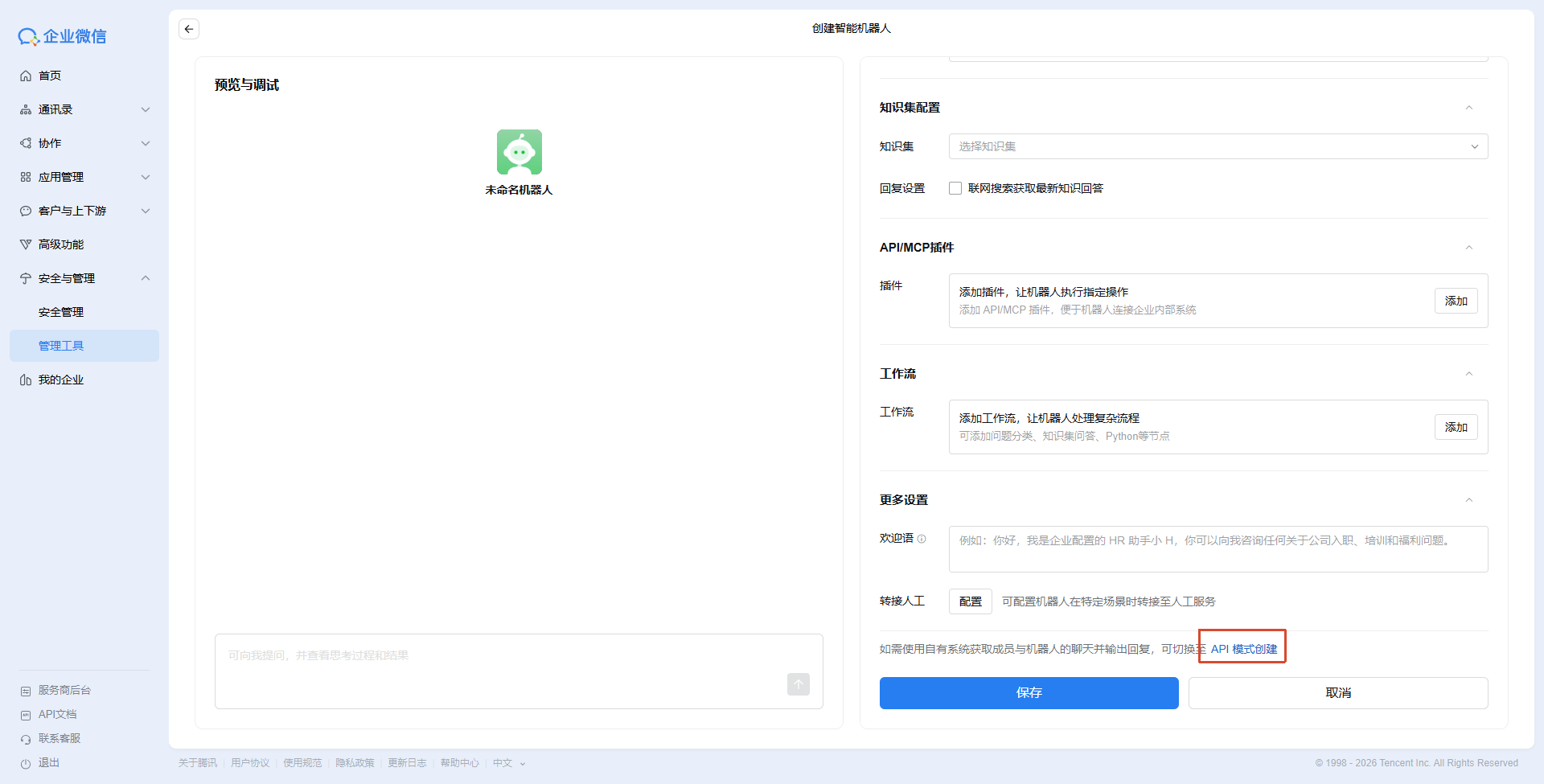The image size is (1544, 784).
Task: Click the send arrow in chat box
Action: (x=798, y=684)
